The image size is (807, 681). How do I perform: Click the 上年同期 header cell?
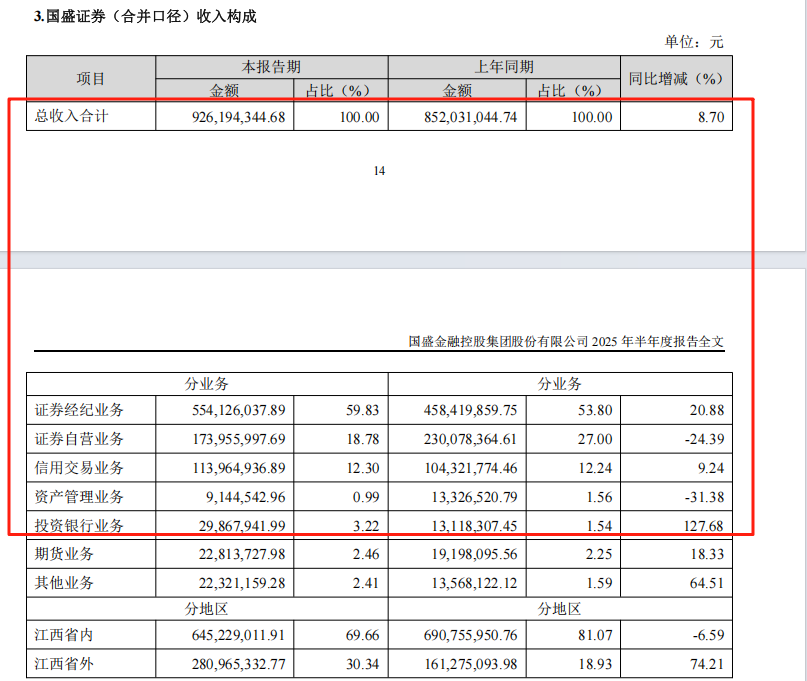pyautogui.click(x=503, y=66)
